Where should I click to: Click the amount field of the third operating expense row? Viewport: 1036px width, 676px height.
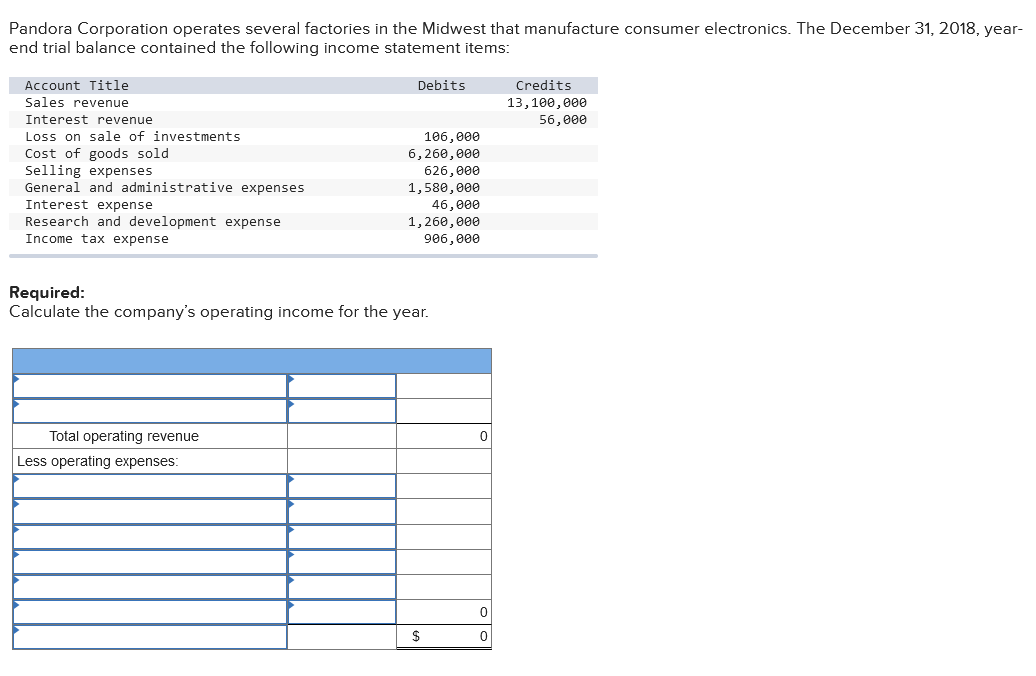pyautogui.click(x=342, y=537)
